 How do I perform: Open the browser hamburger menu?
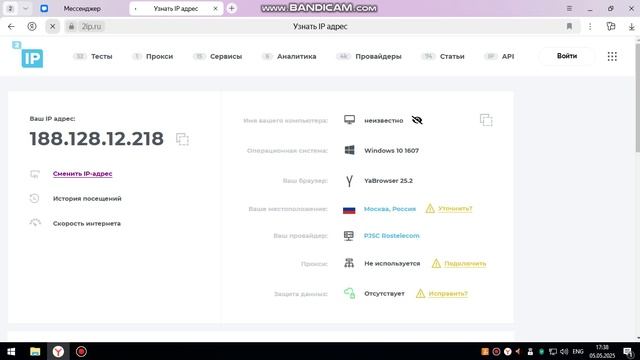[x=569, y=8]
